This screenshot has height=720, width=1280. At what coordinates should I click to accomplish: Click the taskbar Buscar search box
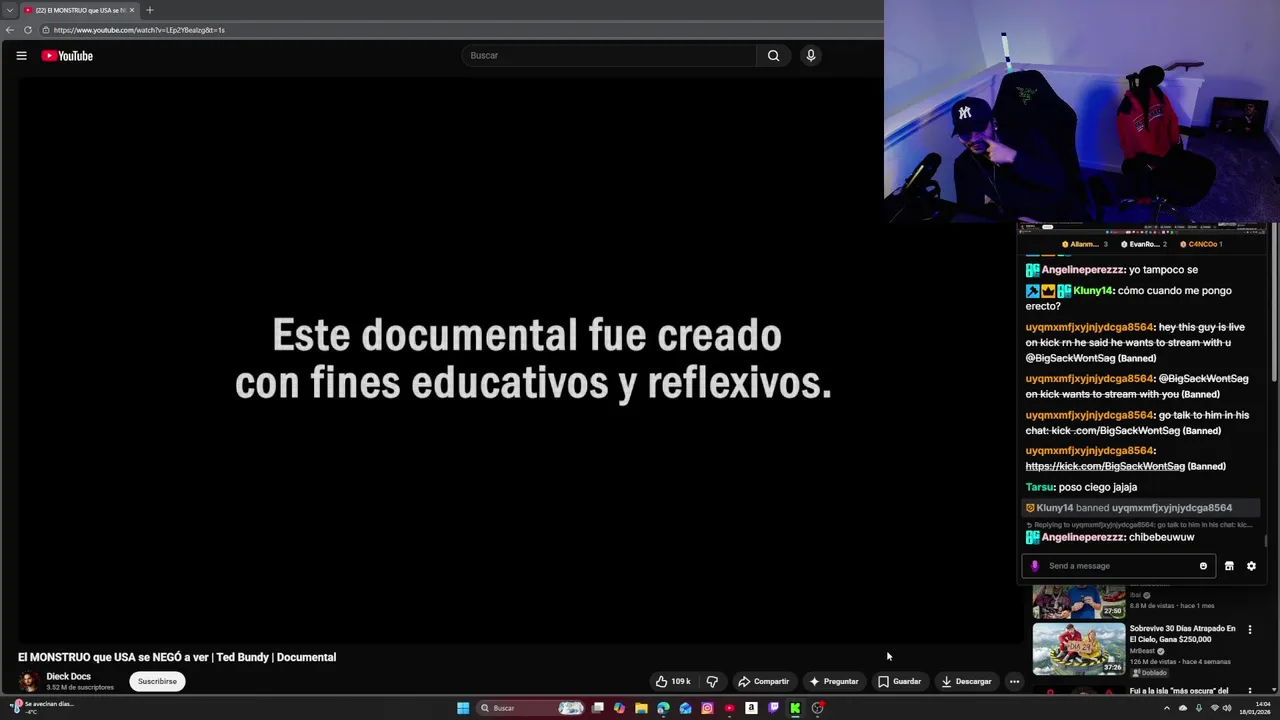click(x=530, y=708)
